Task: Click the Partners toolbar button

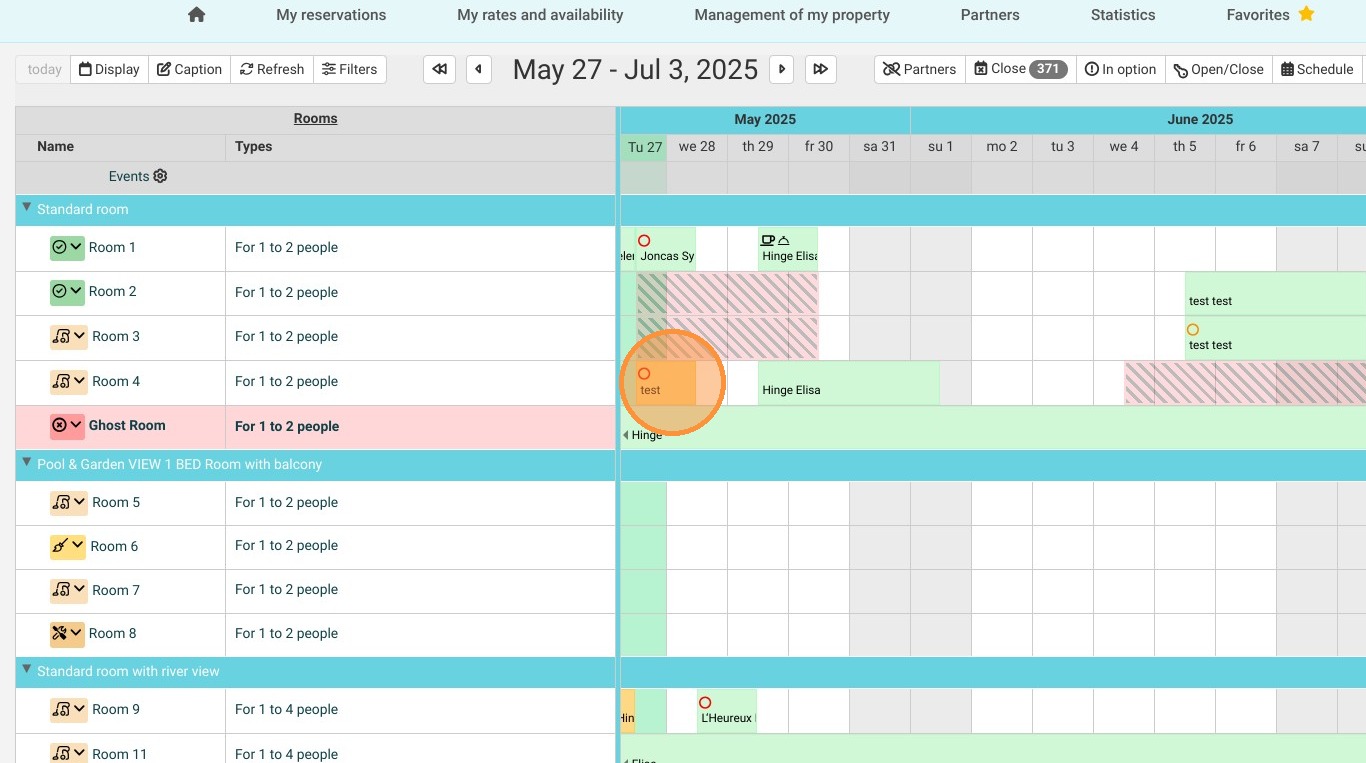Action: pos(920,69)
